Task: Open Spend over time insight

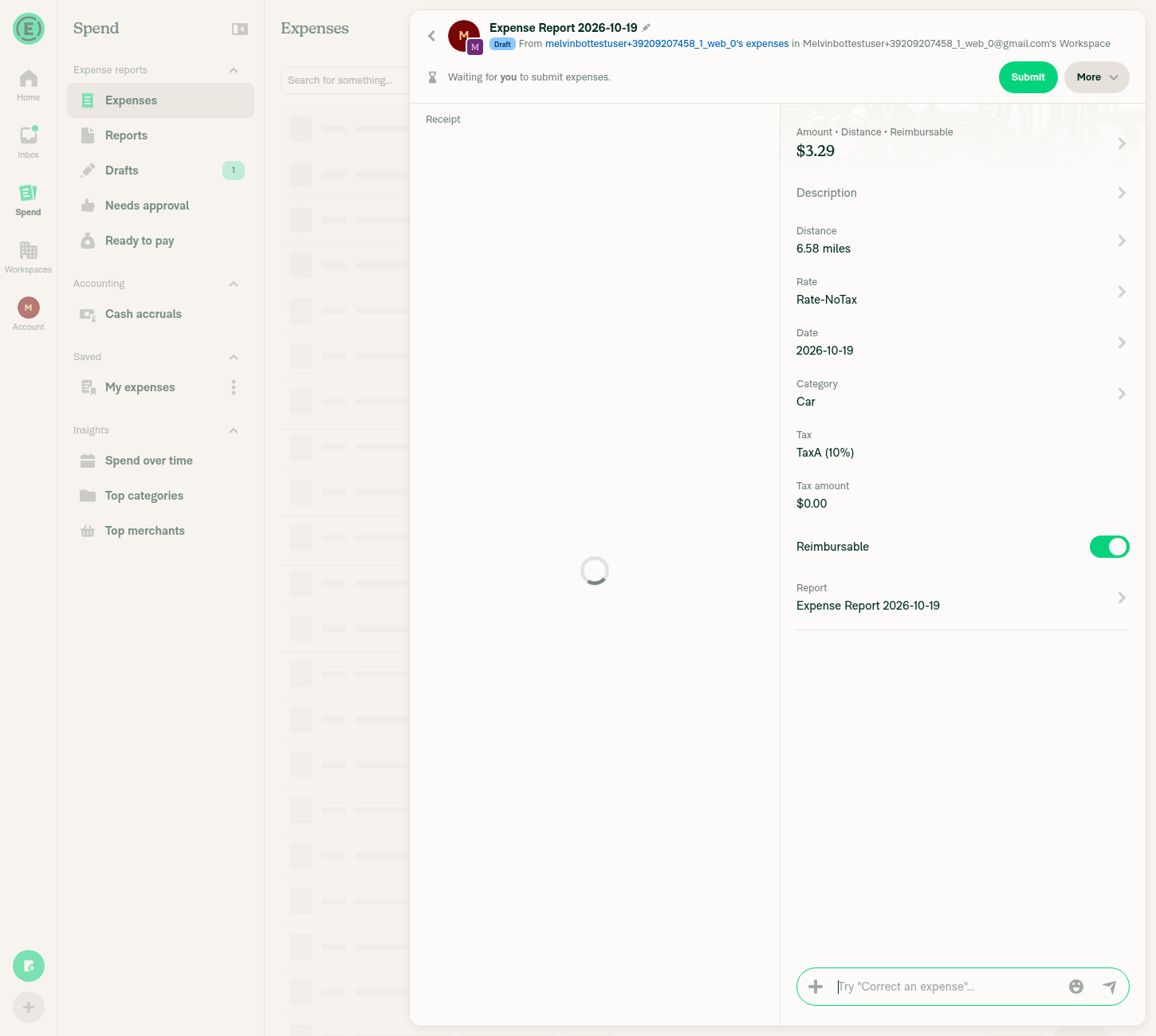Action: point(160,461)
